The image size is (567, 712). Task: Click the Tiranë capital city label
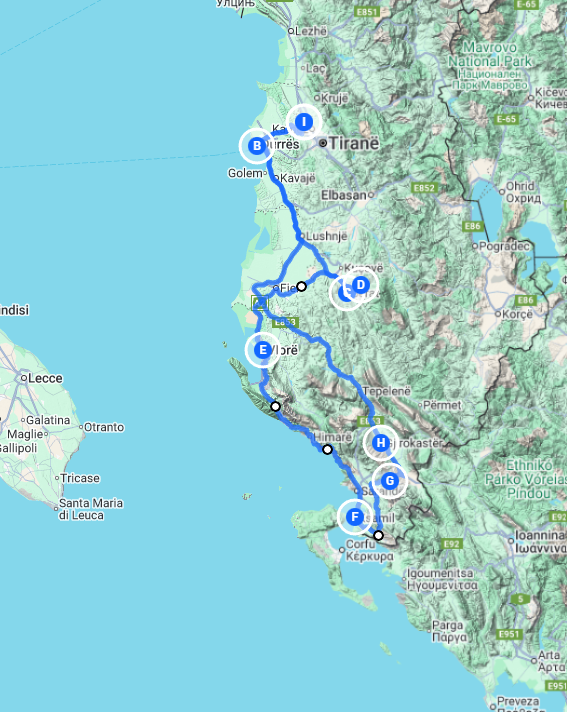point(354,143)
